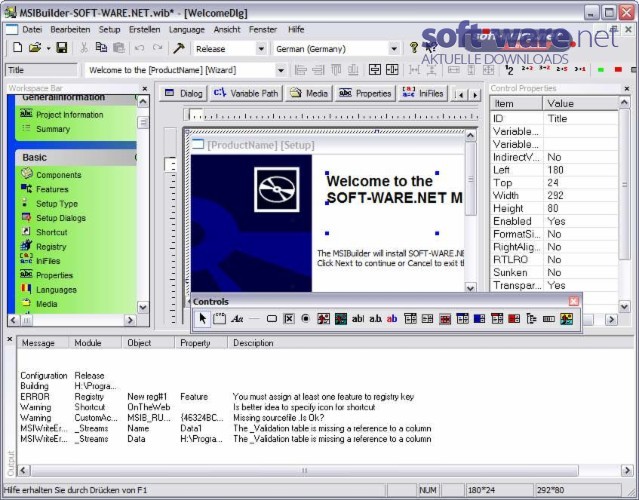Select the red-blue 'ab' text control

pyautogui.click(x=392, y=319)
